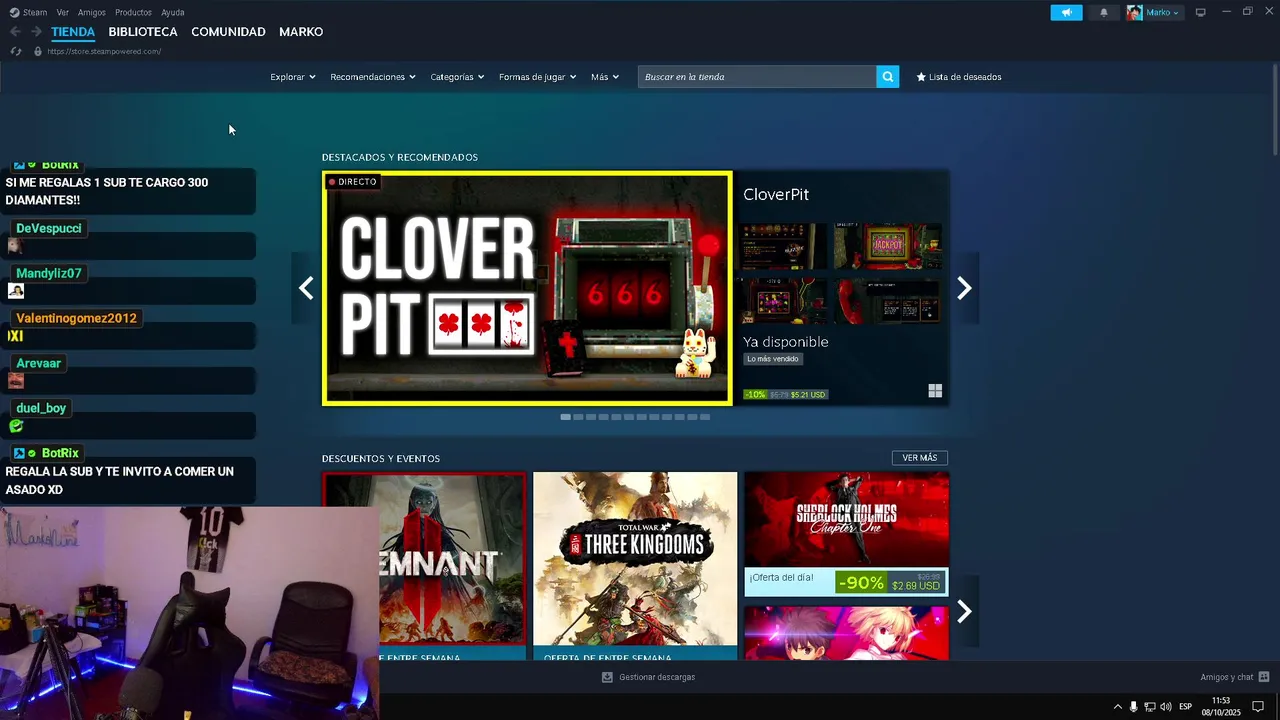Open the network tray icon

(1149, 707)
